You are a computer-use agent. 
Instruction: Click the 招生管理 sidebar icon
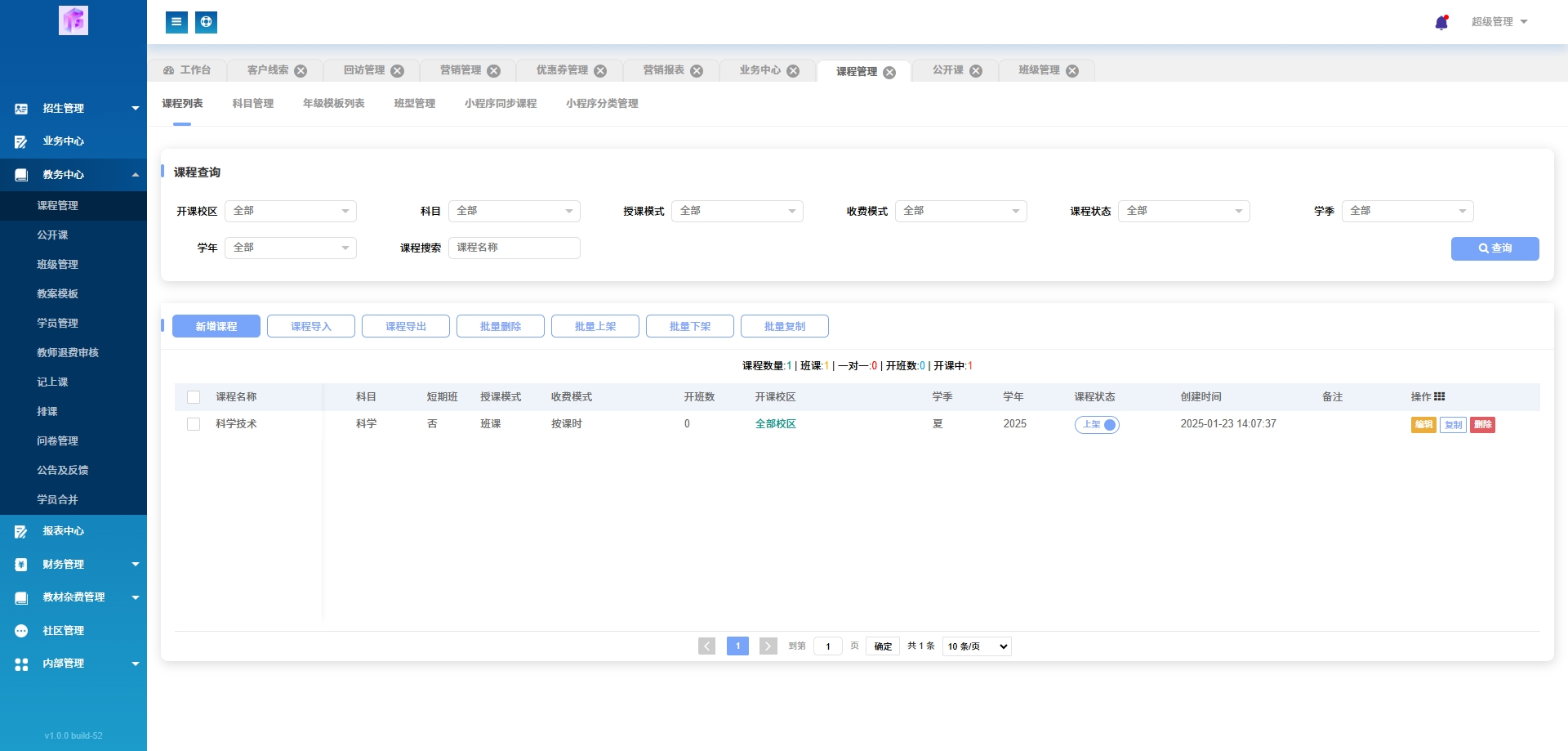coord(21,109)
